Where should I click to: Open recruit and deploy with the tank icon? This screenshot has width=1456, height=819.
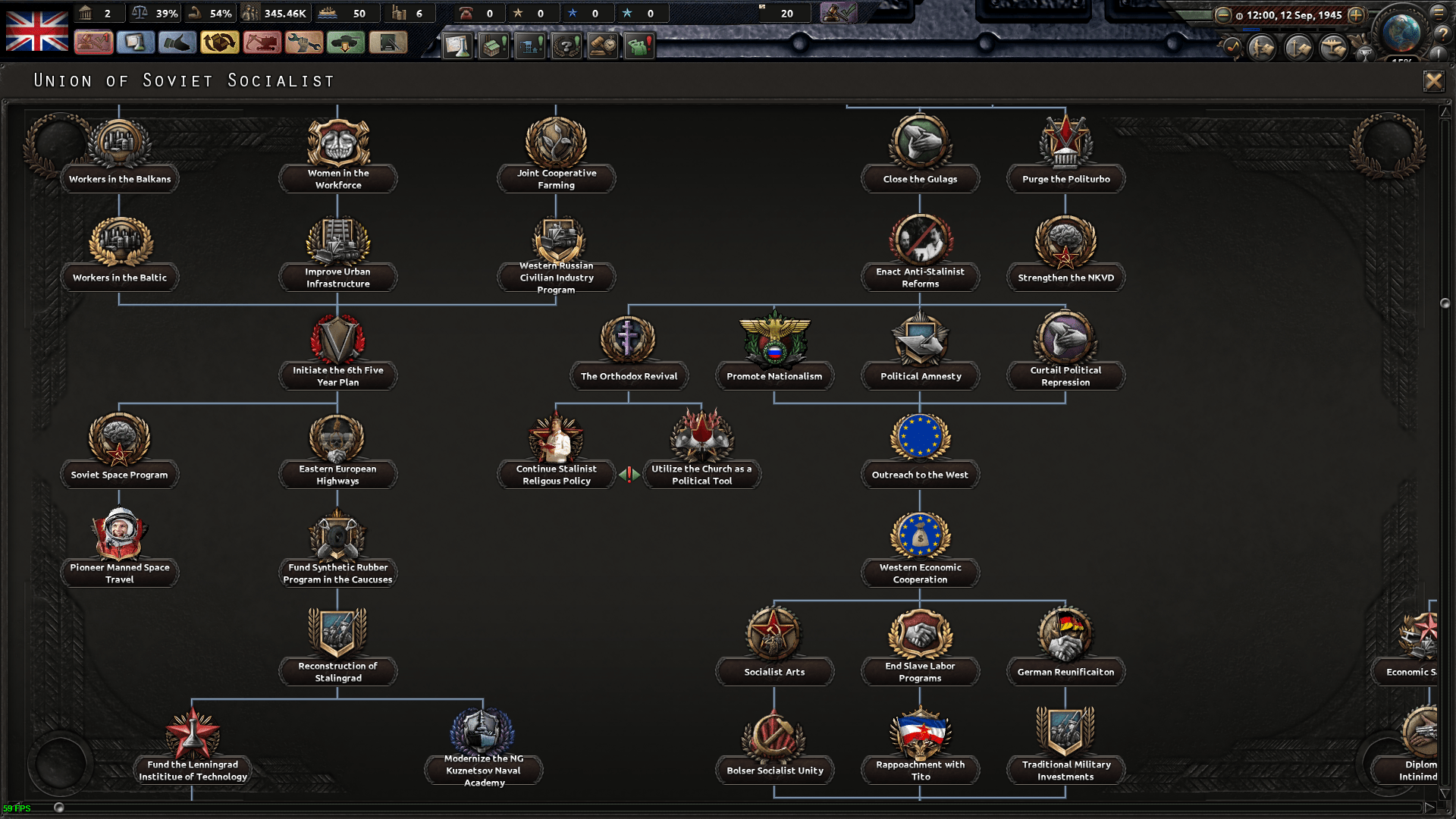coord(347,43)
